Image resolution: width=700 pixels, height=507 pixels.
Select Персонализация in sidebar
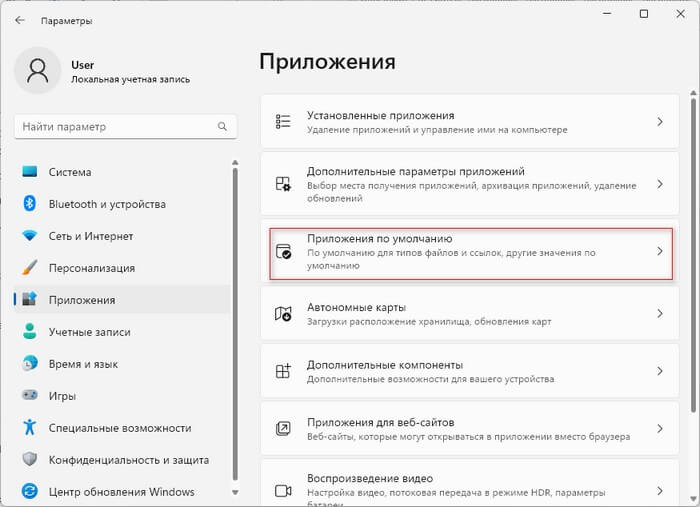pos(122,268)
